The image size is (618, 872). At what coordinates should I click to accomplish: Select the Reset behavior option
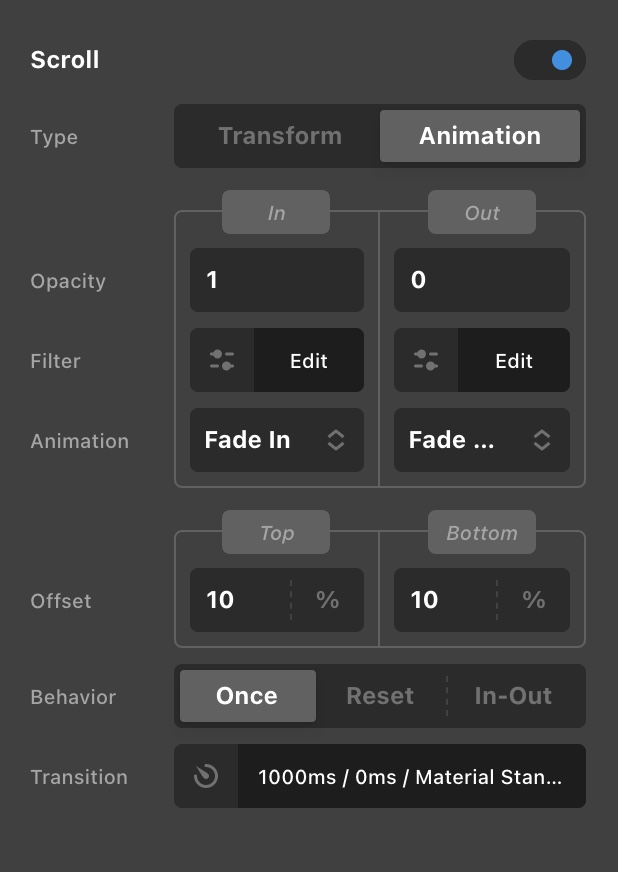[x=380, y=696]
